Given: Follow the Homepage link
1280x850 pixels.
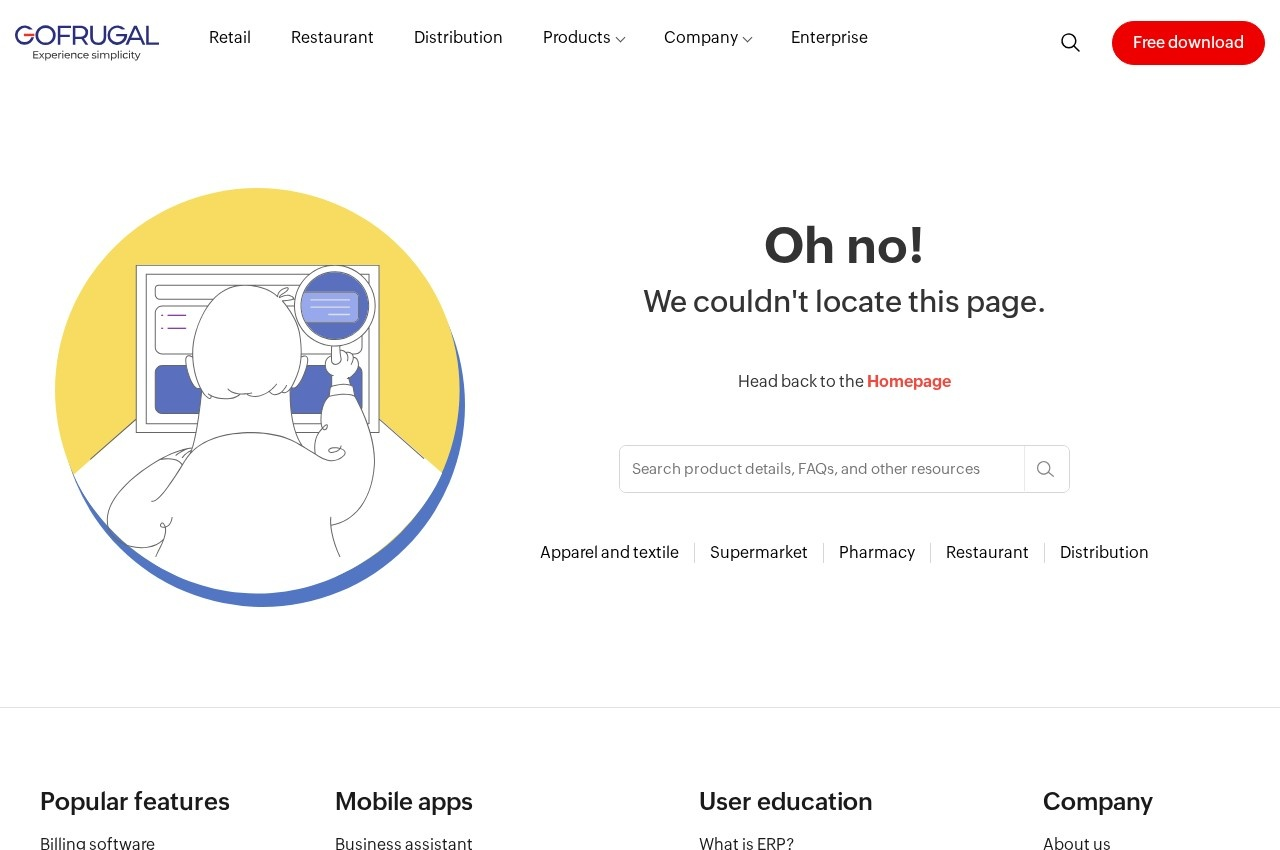Looking at the screenshot, I should point(909,381).
